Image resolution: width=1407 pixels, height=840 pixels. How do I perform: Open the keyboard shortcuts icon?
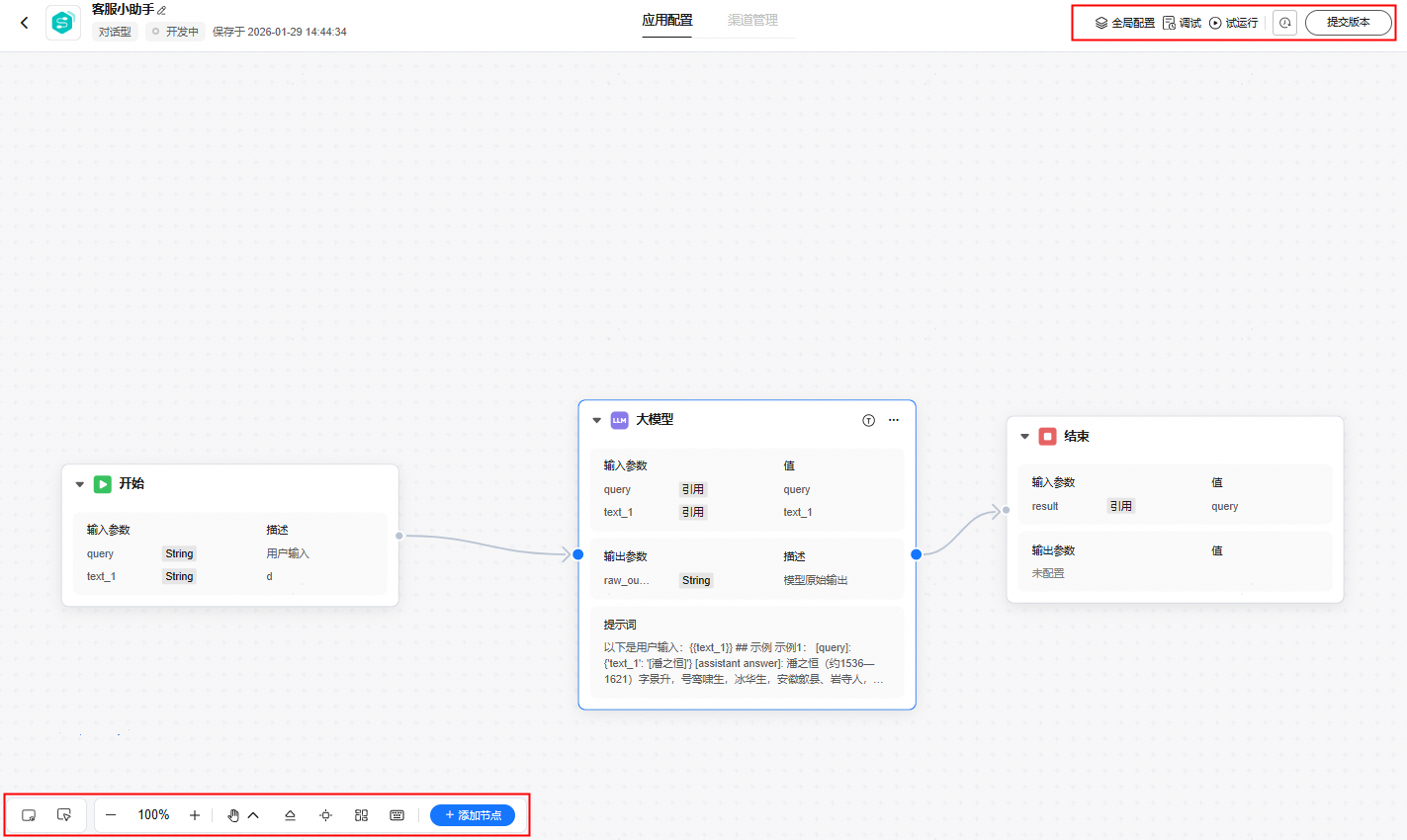pos(396,815)
